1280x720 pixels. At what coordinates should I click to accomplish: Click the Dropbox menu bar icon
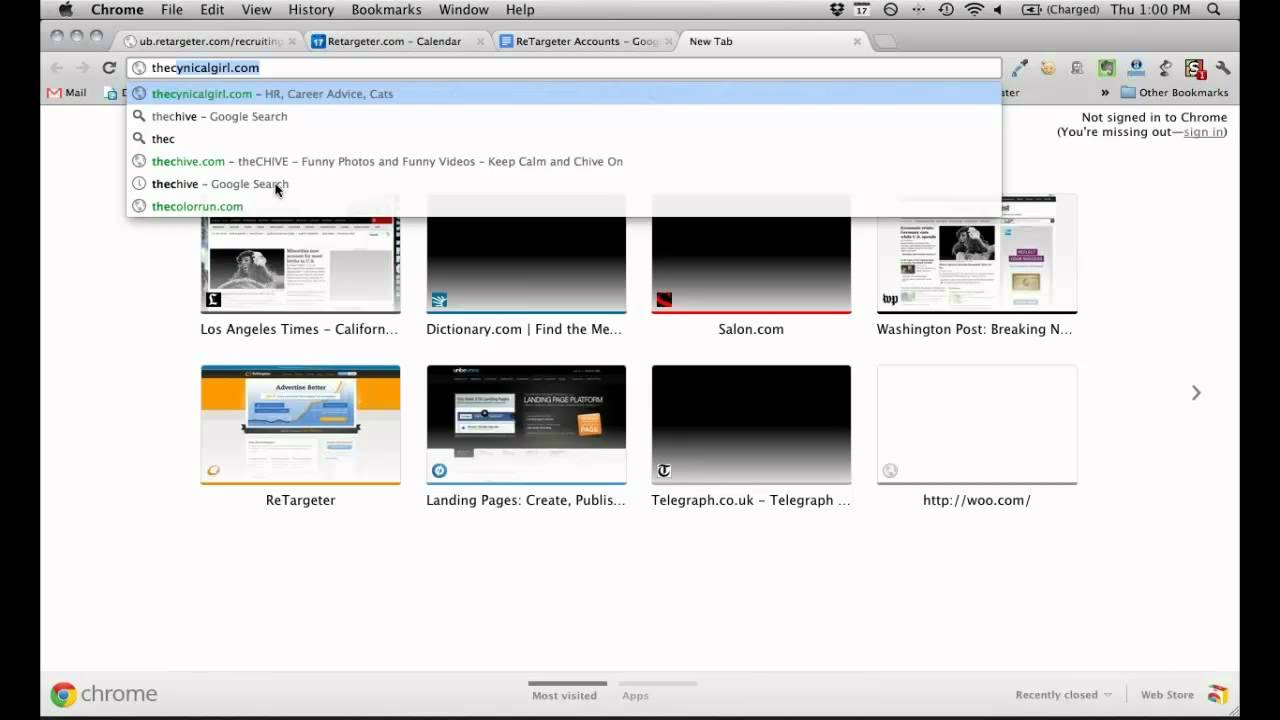(838, 10)
